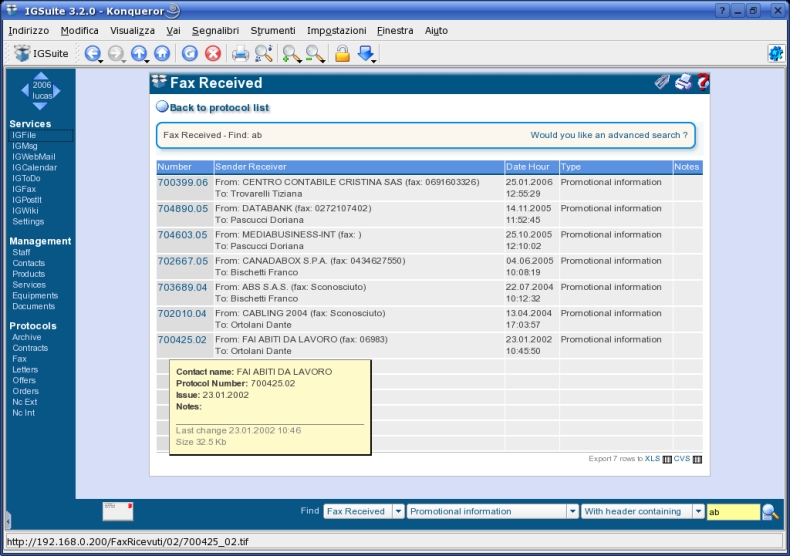Open the Strumenti menu
Viewport: 790px width, 556px height.
coord(273,31)
